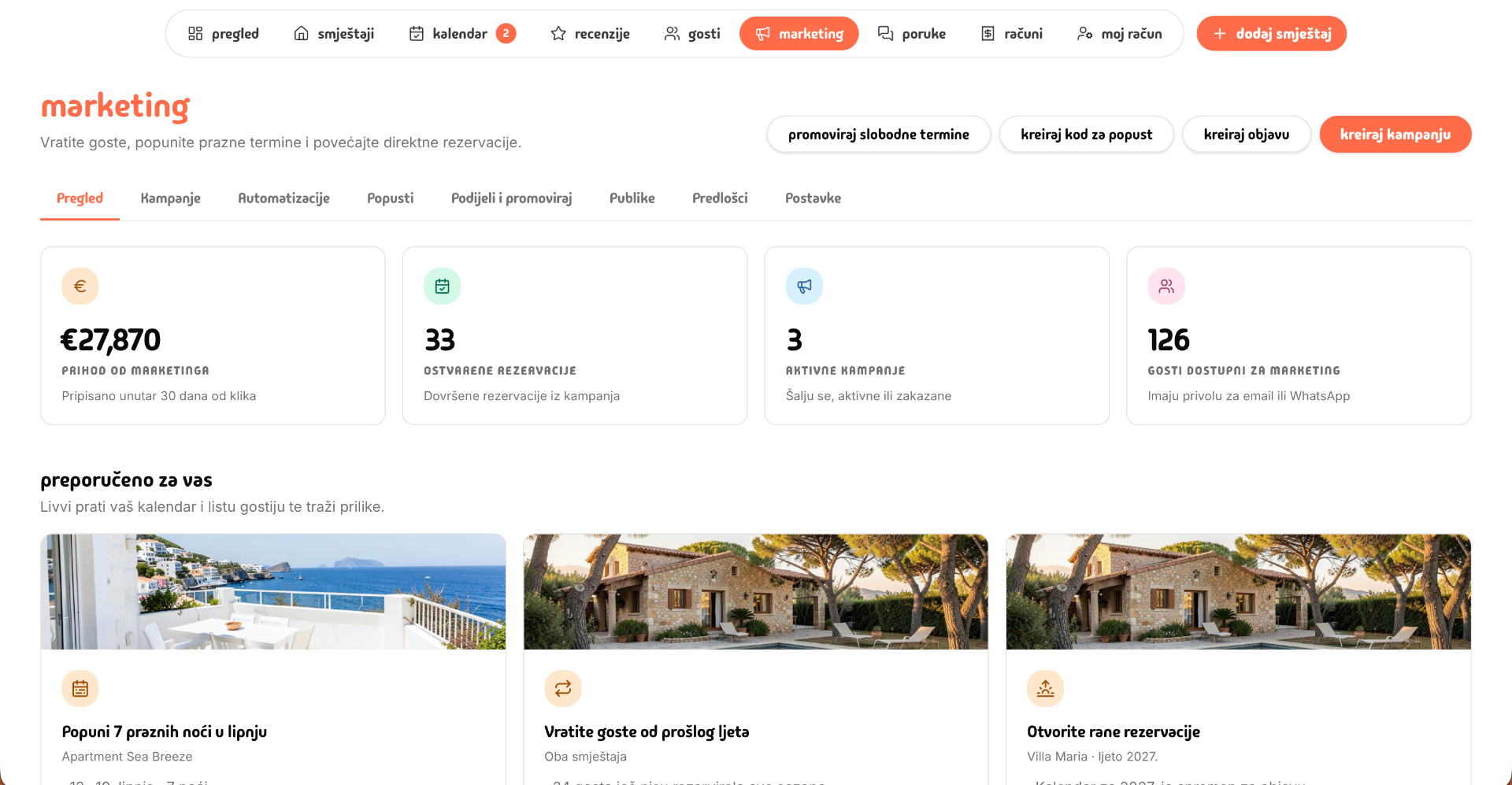This screenshot has height=785, width=1512.
Task: Click the euro icon on revenue card
Action: [80, 287]
